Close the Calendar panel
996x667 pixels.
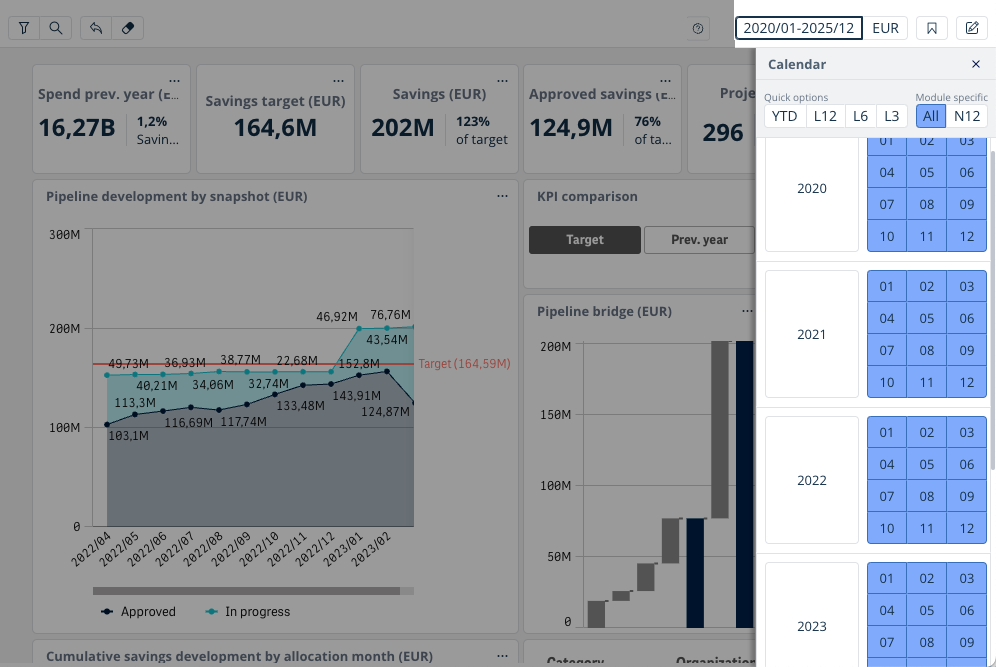click(x=976, y=64)
